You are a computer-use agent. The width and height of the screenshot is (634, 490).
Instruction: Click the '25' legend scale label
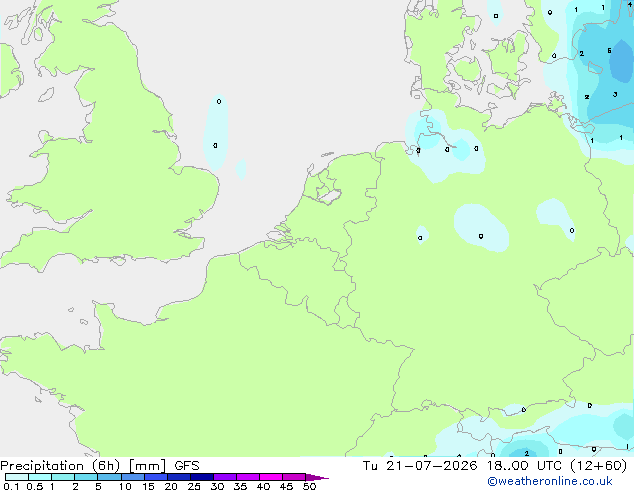point(194,486)
